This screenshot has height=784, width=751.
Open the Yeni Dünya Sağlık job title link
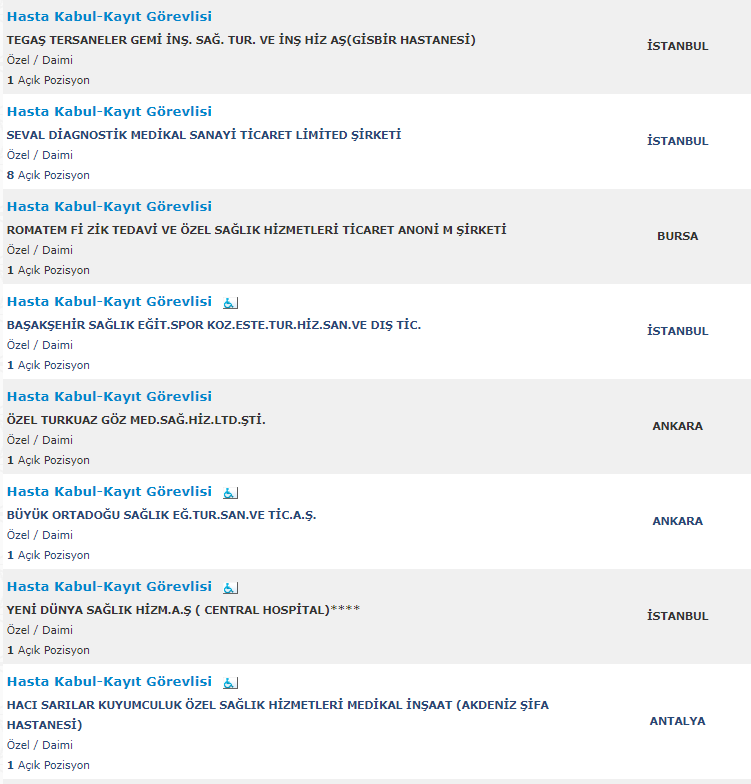[x=109, y=587]
